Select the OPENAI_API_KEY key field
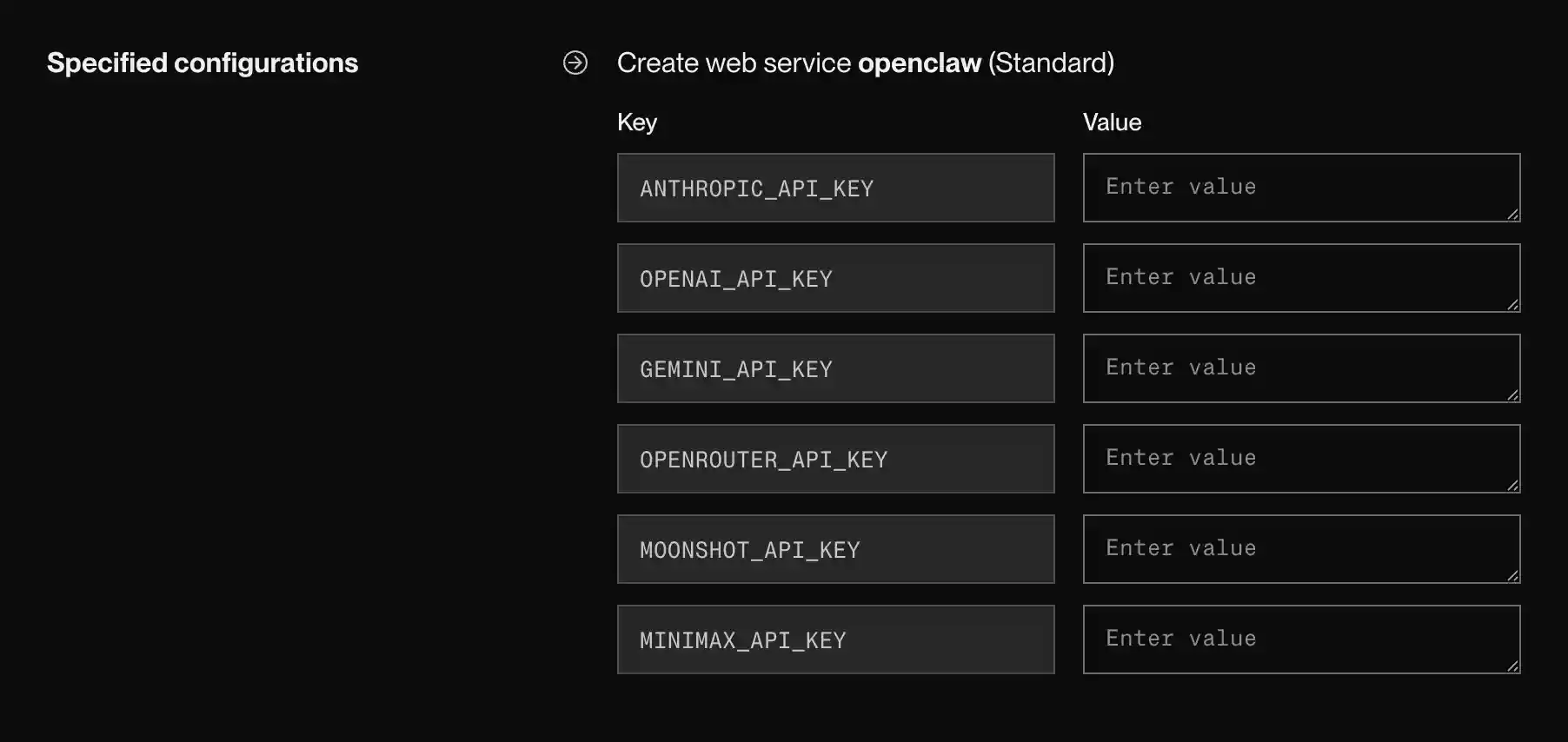This screenshot has height=742, width=1568. pos(836,278)
